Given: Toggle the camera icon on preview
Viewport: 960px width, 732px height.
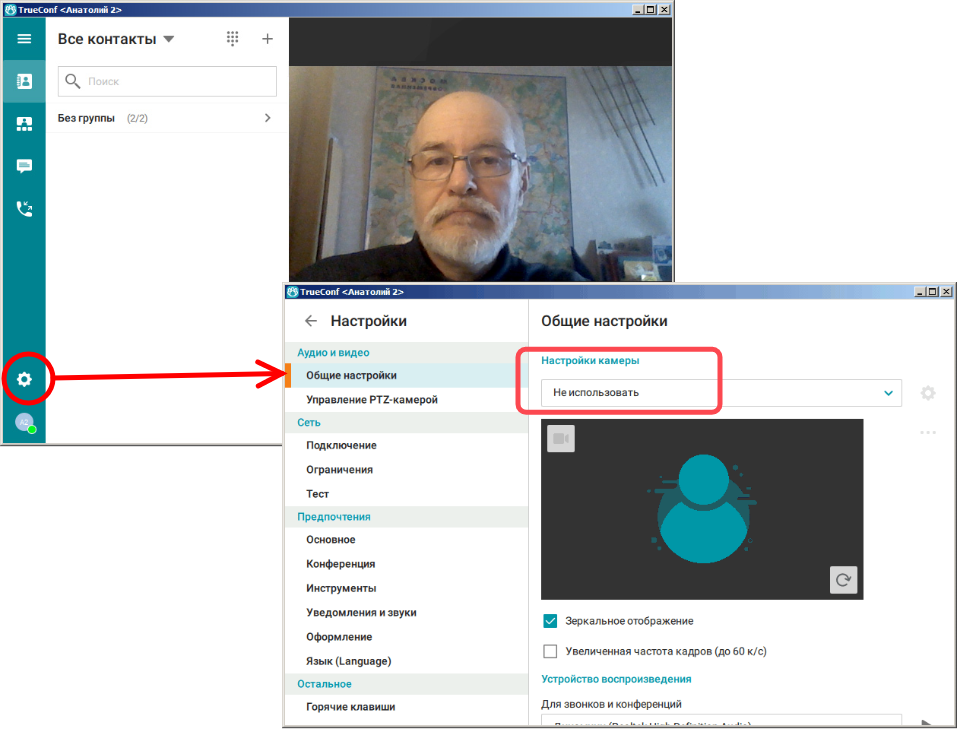Looking at the screenshot, I should pos(561,438).
